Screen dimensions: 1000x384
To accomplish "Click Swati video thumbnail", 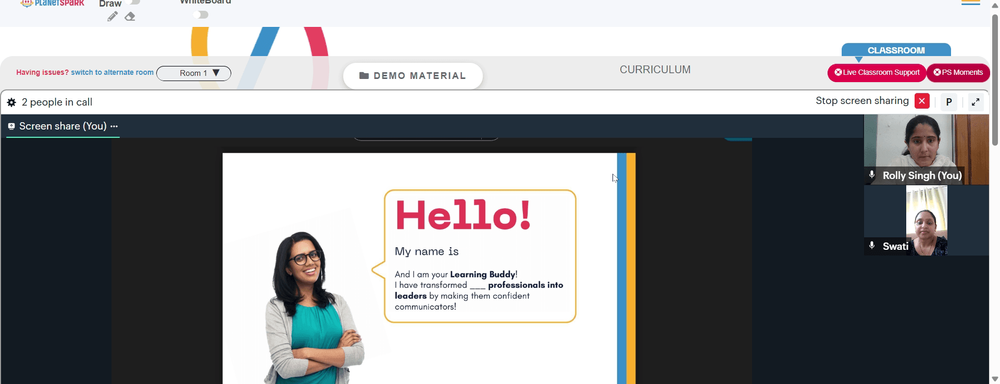I will coord(926,220).
